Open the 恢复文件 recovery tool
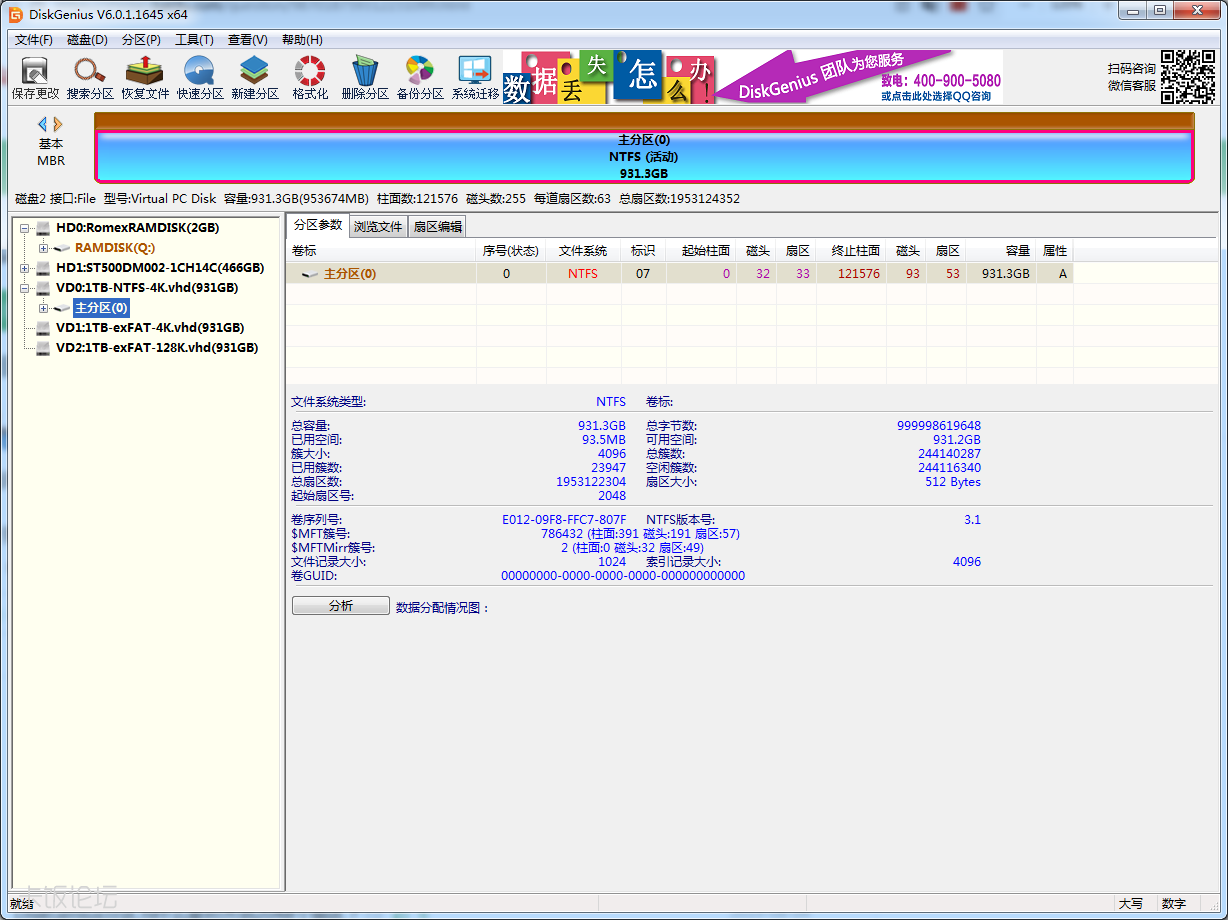Screen dimensions: 1228x920 coord(144,77)
